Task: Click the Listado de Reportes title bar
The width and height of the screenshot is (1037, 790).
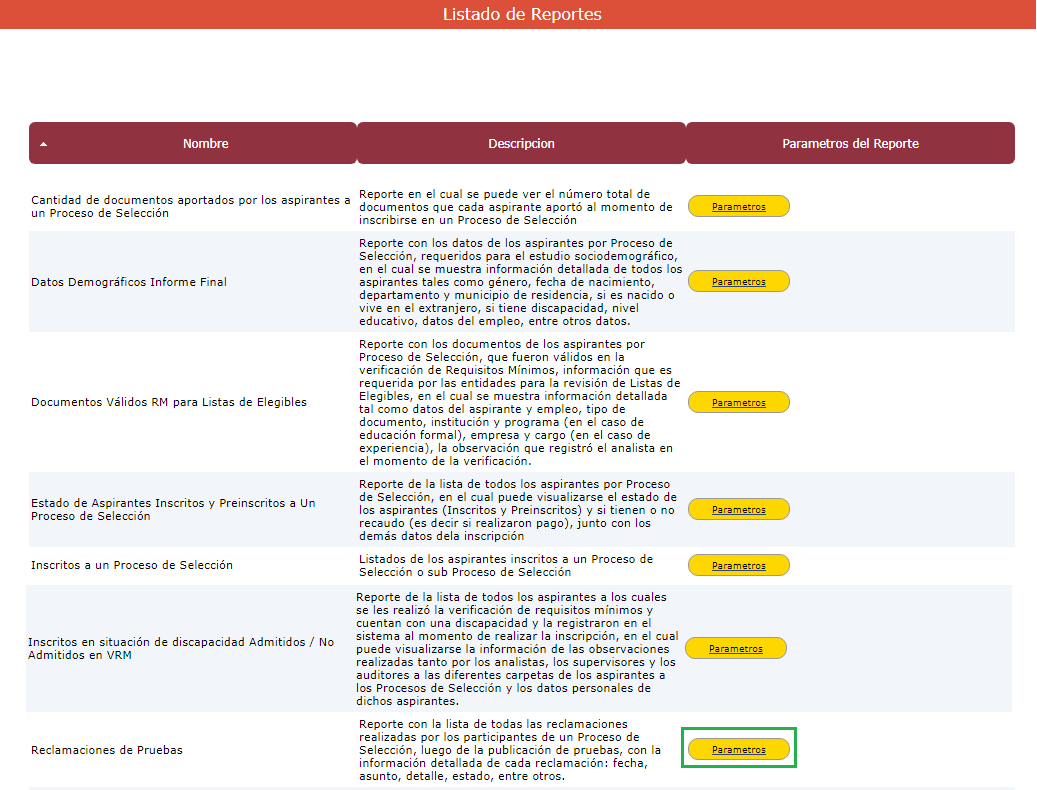Action: coord(521,14)
